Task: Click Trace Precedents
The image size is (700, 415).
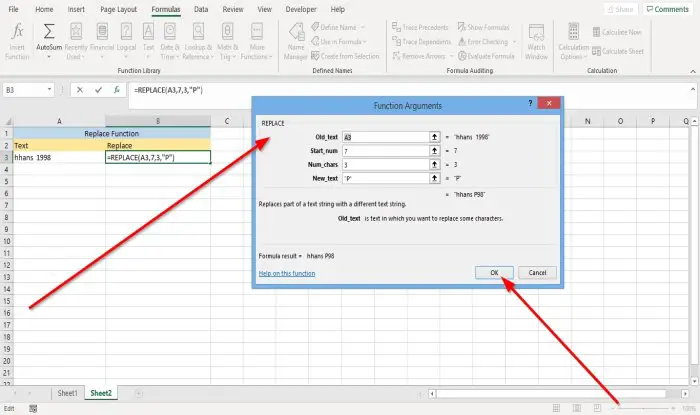Action: pyautogui.click(x=420, y=27)
